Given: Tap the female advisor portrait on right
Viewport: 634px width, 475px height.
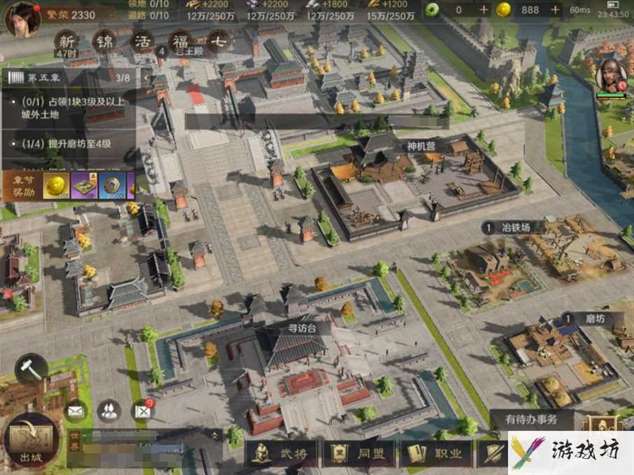Looking at the screenshot, I should [x=611, y=77].
